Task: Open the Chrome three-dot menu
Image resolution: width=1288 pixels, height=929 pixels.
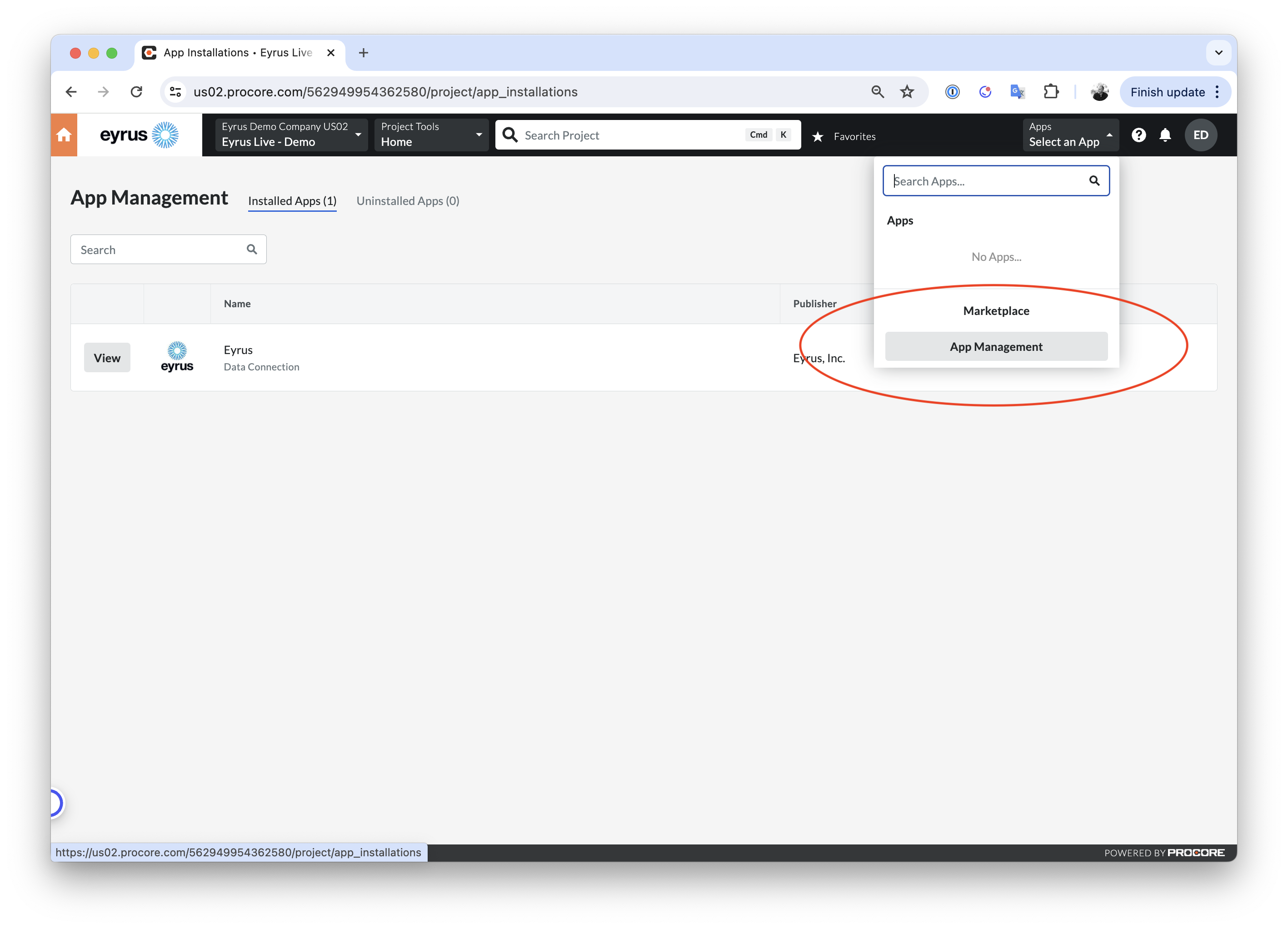Action: pos(1217,92)
